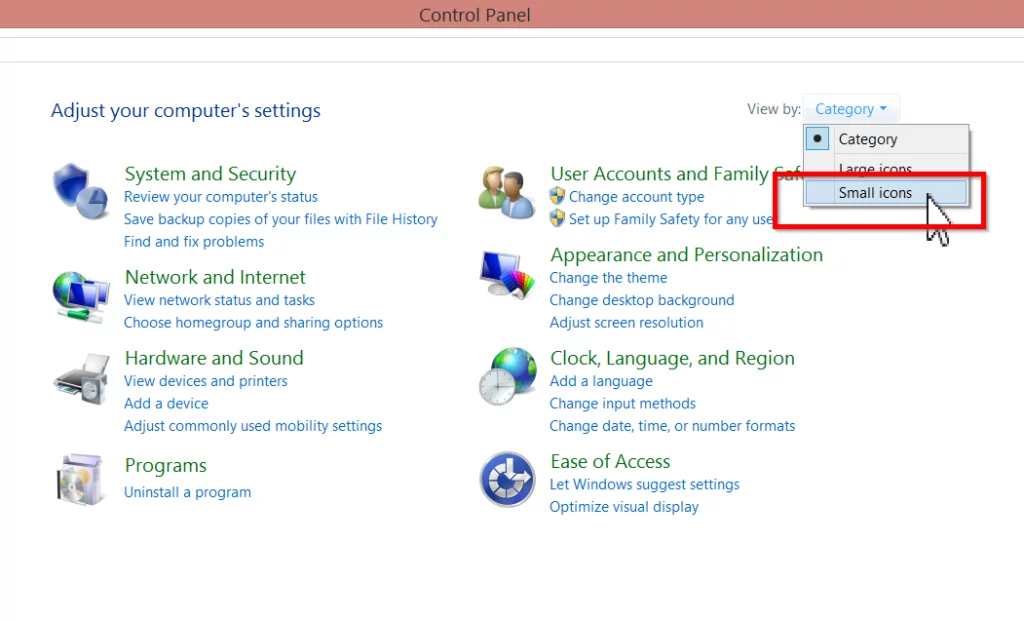Expand the View by Category dropdown
This screenshot has height=621, width=1024.
click(x=851, y=109)
